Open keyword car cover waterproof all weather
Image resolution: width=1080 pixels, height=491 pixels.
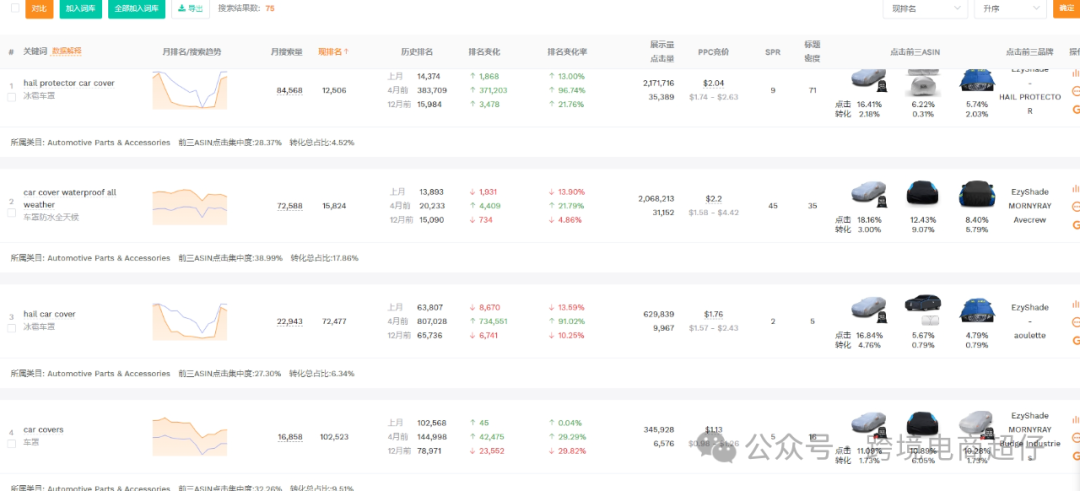[x=70, y=198]
